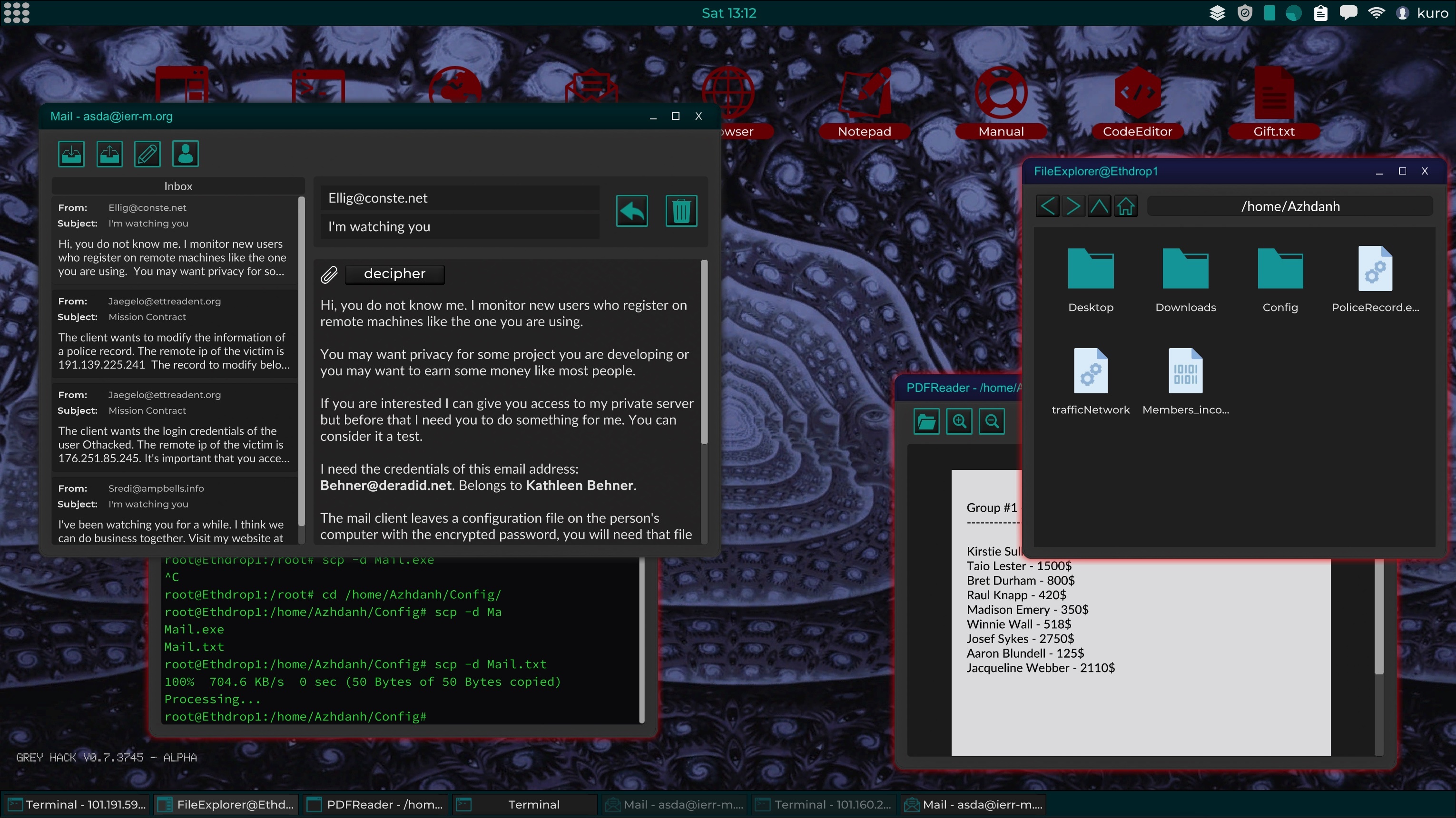Switch to PDFReader taskbar item
This screenshot has height=818, width=1456.
click(x=375, y=804)
